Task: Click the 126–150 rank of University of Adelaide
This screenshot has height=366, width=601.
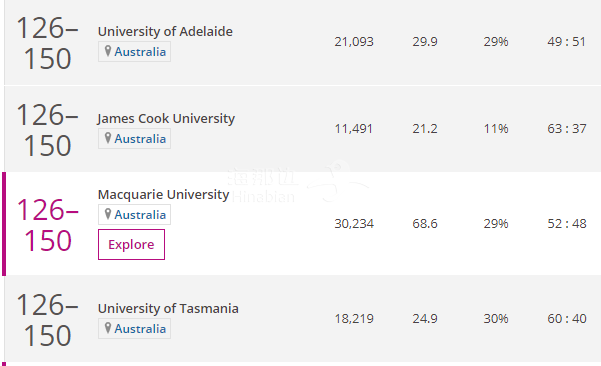Action: tap(48, 43)
